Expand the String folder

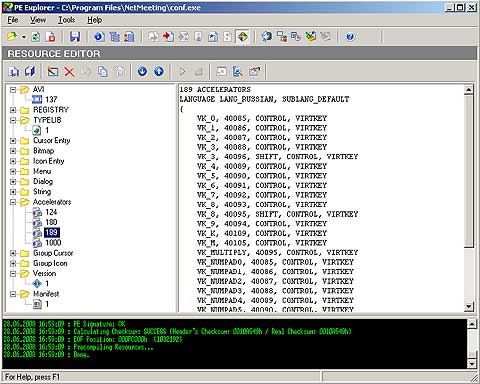point(13,192)
